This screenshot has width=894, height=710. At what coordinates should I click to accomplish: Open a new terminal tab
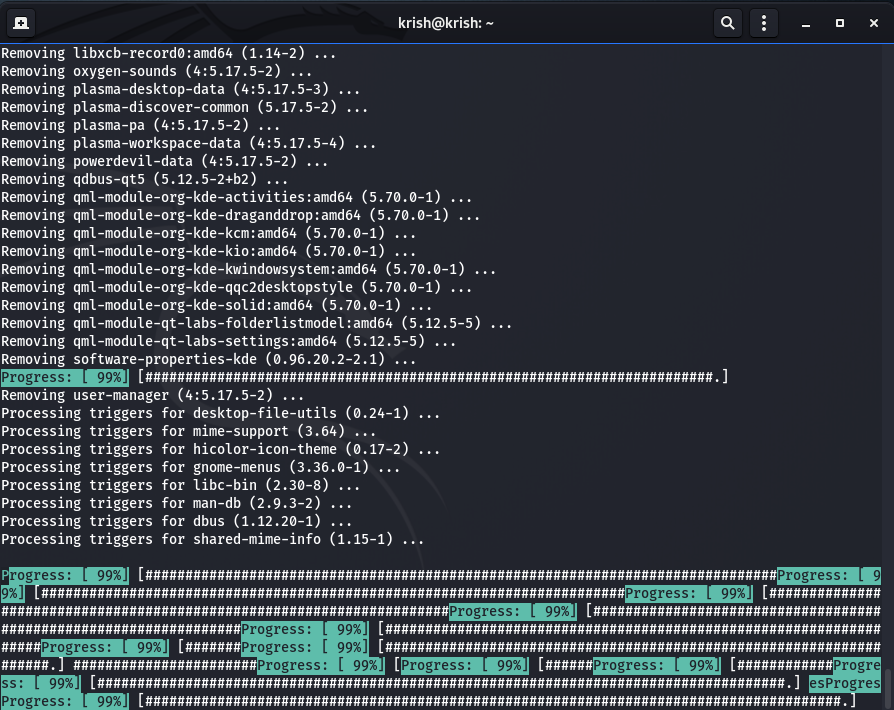tap(21, 22)
